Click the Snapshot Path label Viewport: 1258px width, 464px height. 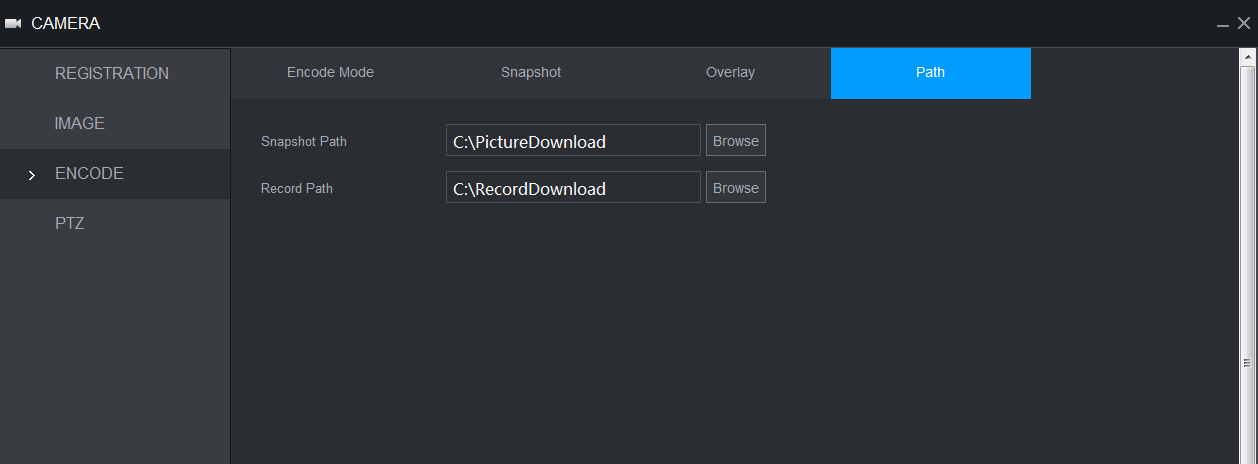pyautogui.click(x=304, y=141)
